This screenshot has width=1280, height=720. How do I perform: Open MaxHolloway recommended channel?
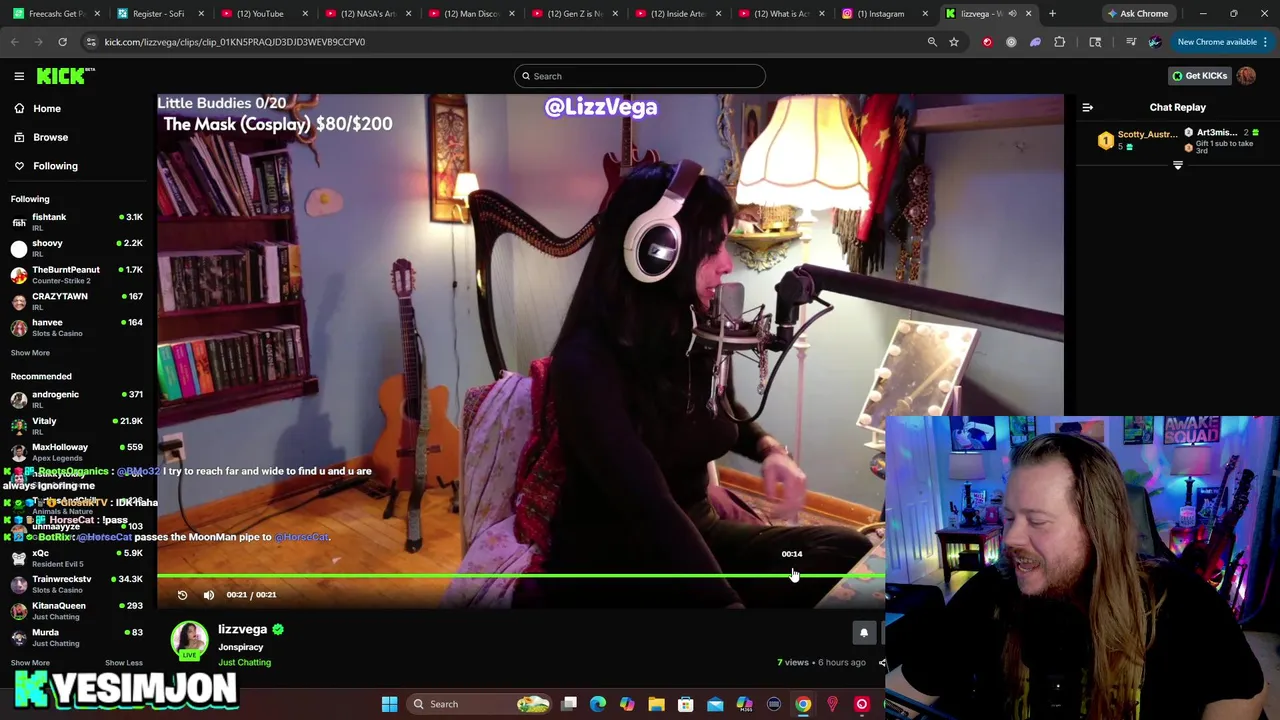pos(78,452)
